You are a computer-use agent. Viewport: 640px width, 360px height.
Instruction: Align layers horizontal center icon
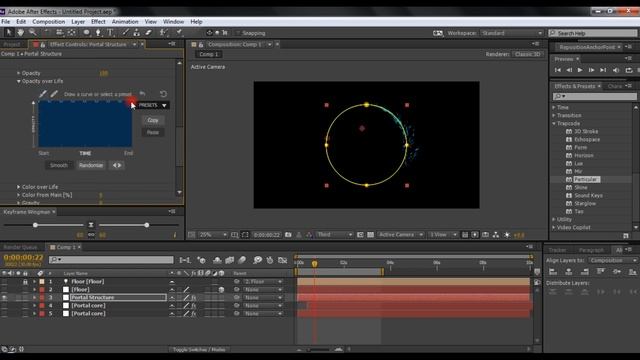tap(569, 271)
